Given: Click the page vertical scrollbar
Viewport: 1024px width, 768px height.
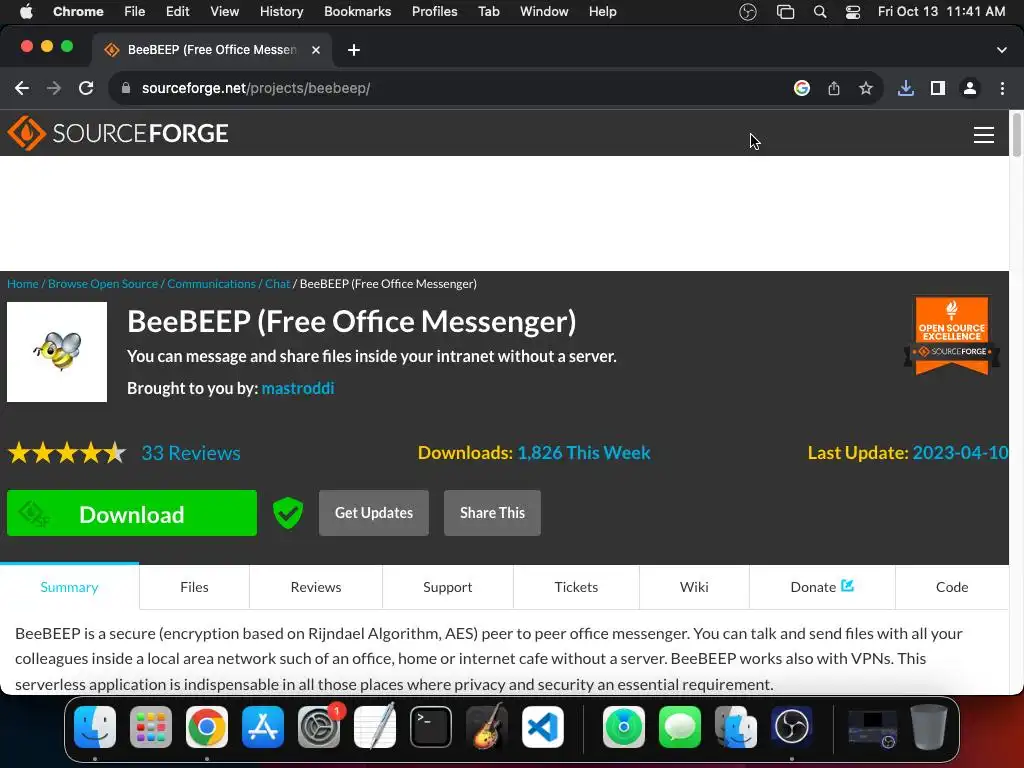Looking at the screenshot, I should pos(1016,135).
